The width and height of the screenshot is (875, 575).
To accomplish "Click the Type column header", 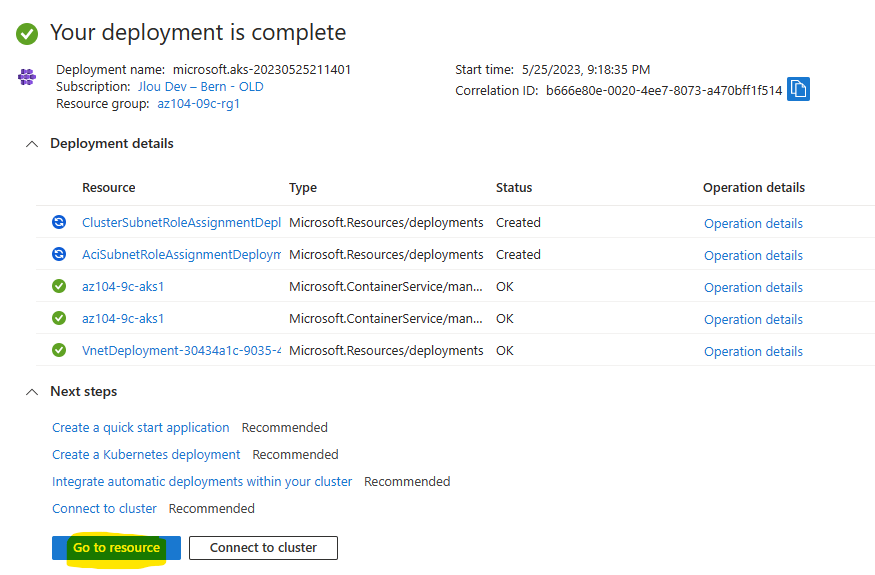I will pos(303,188).
